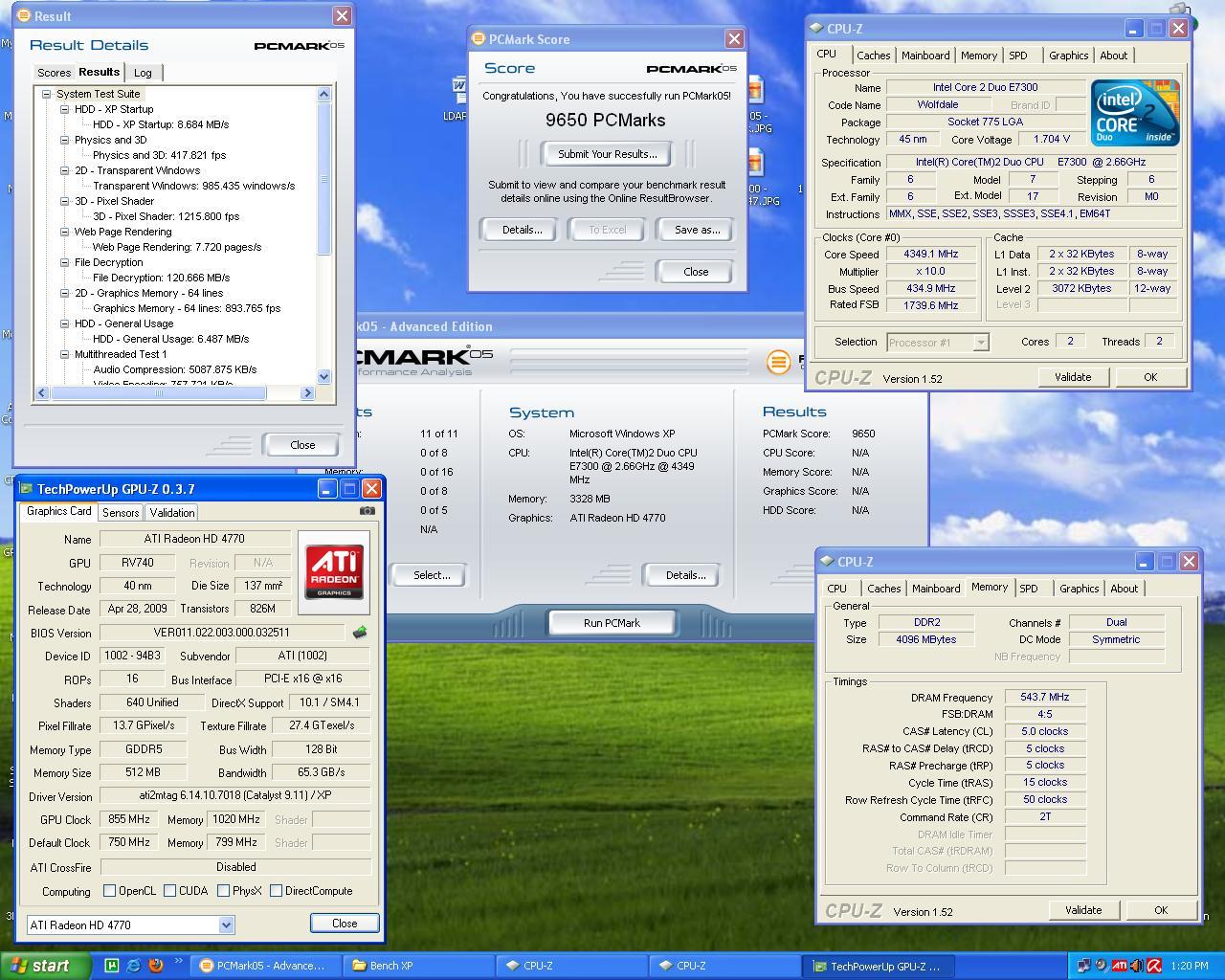
Task: Click Submit Your Results button
Action: click(607, 154)
